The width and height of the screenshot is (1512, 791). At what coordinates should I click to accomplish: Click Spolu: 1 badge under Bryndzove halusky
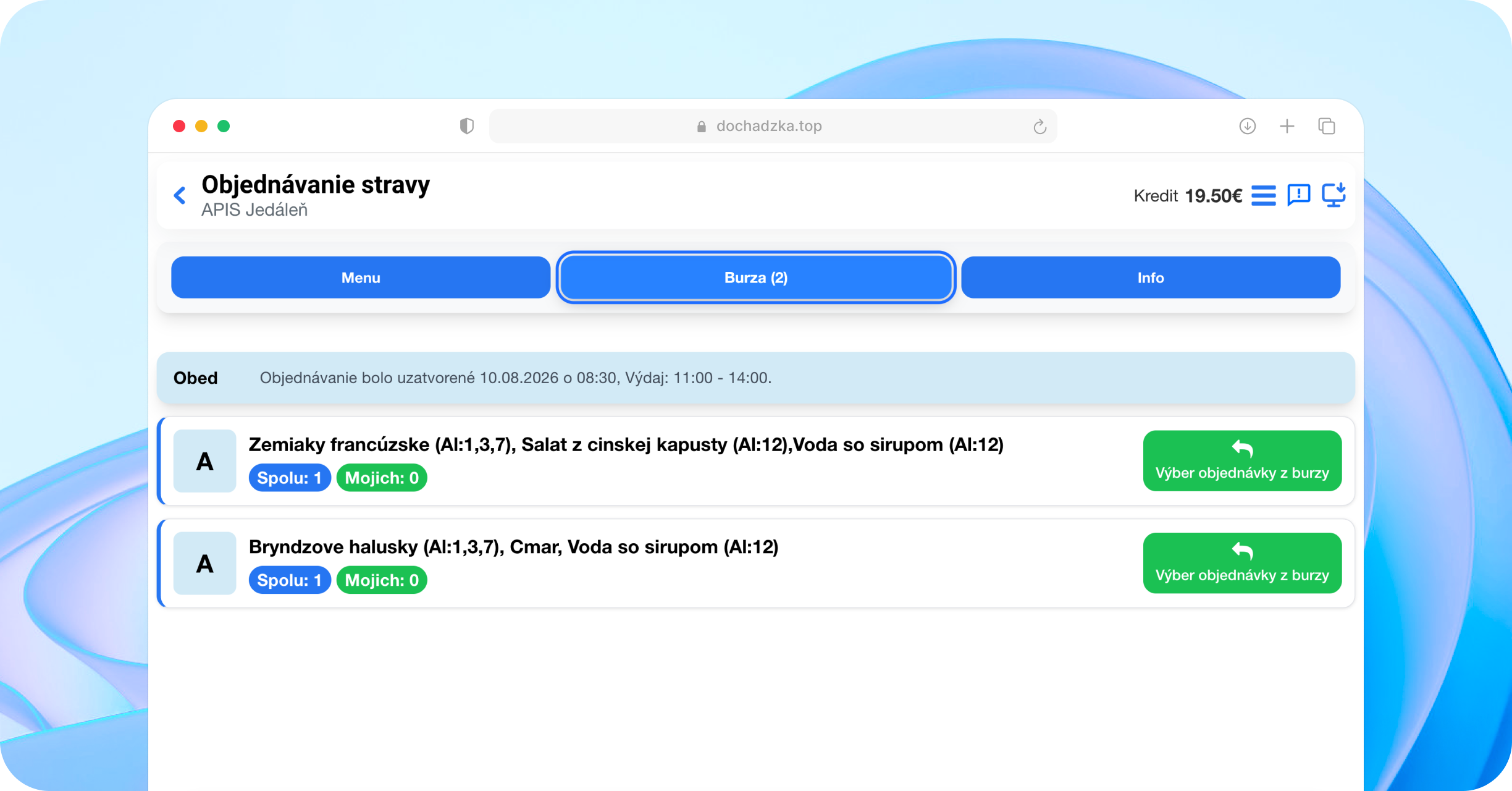290,580
